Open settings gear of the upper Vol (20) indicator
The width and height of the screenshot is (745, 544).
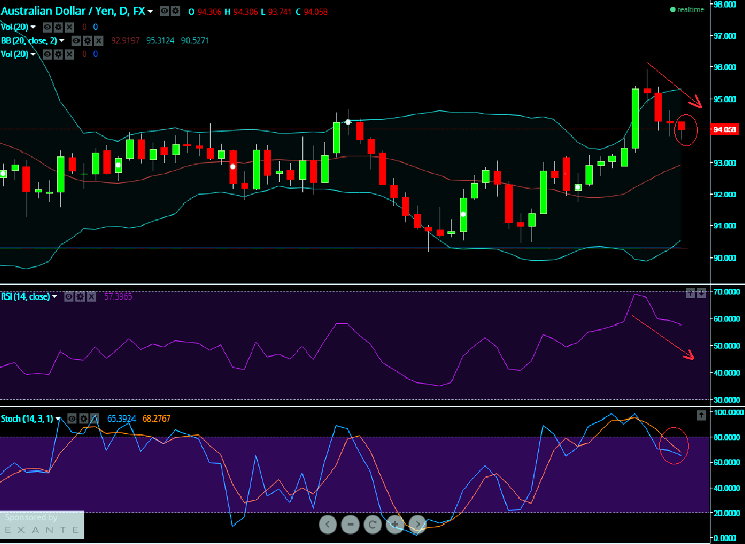[x=58, y=27]
